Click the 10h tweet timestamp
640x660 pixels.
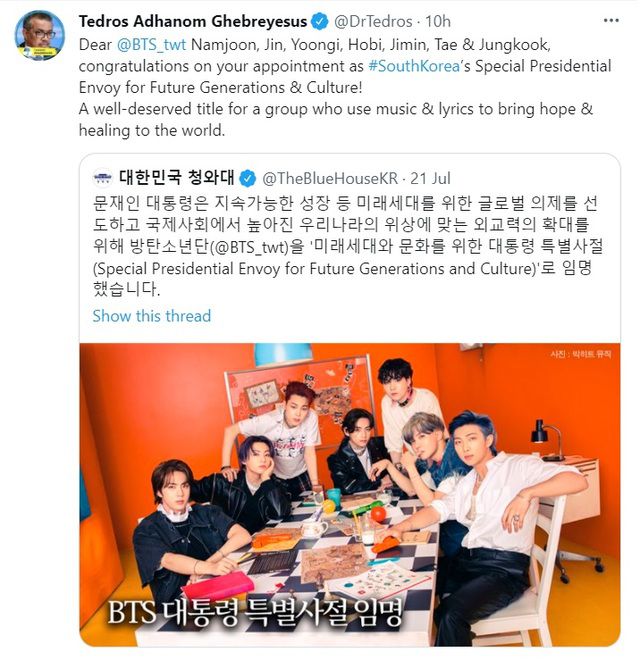tap(437, 21)
